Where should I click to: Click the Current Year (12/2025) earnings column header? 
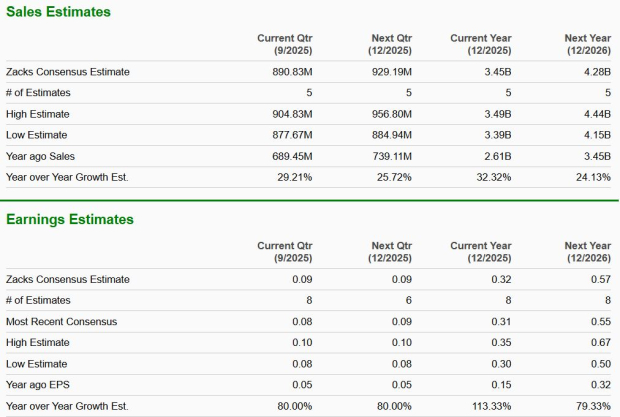483,252
